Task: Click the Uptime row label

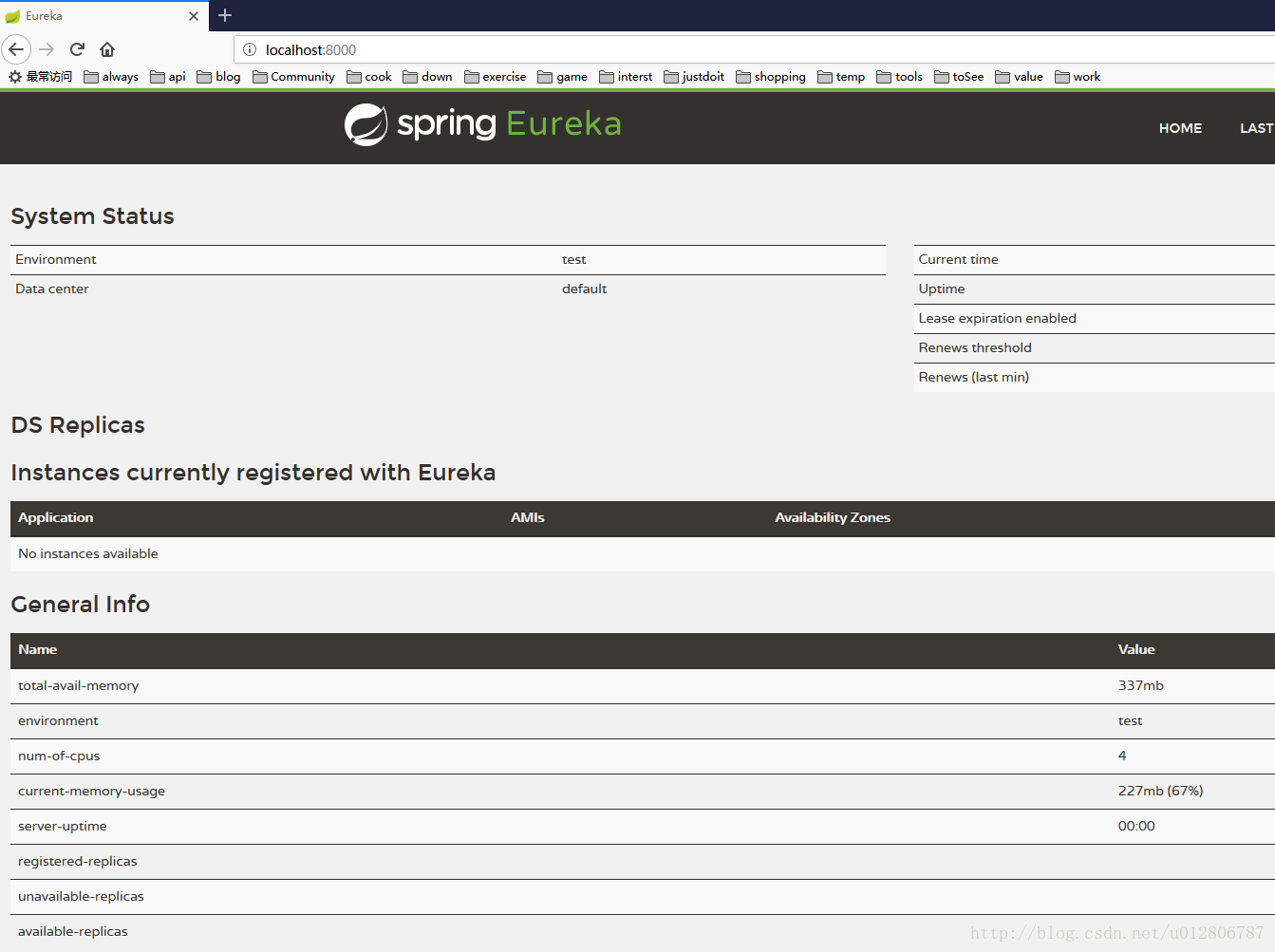Action: pyautogui.click(x=942, y=289)
